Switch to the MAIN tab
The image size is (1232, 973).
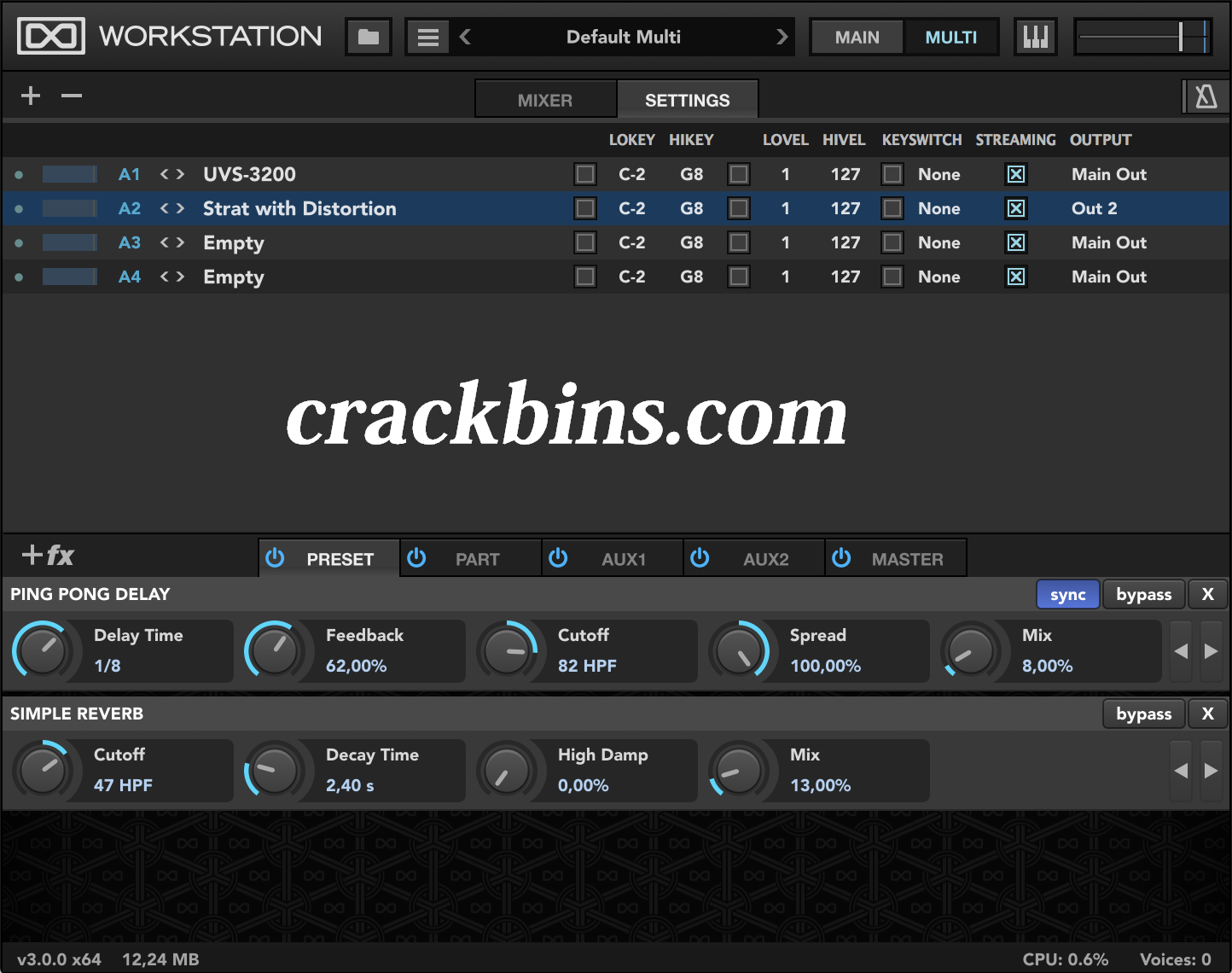tap(857, 37)
